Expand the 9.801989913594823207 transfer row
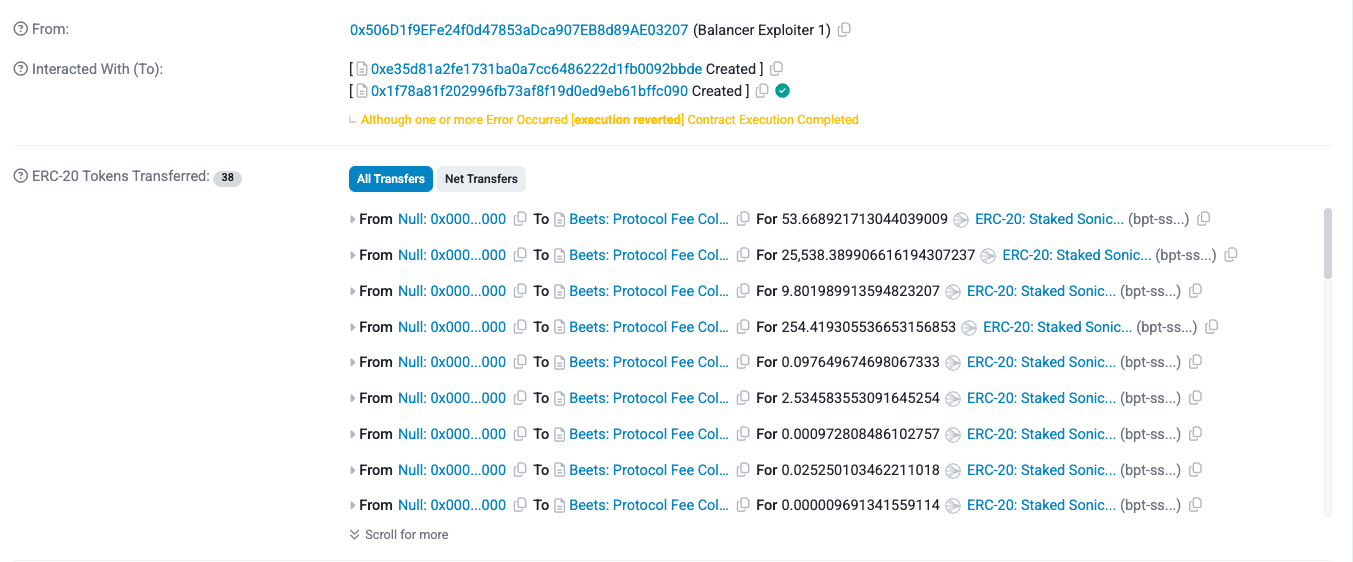The width and height of the screenshot is (1353, 562). click(353, 291)
